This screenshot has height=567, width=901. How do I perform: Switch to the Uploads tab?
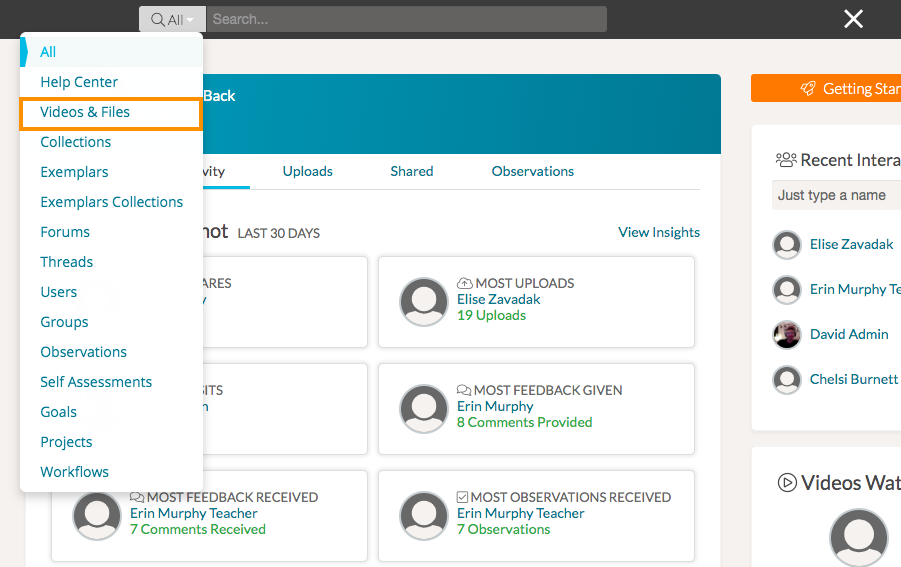(x=307, y=171)
